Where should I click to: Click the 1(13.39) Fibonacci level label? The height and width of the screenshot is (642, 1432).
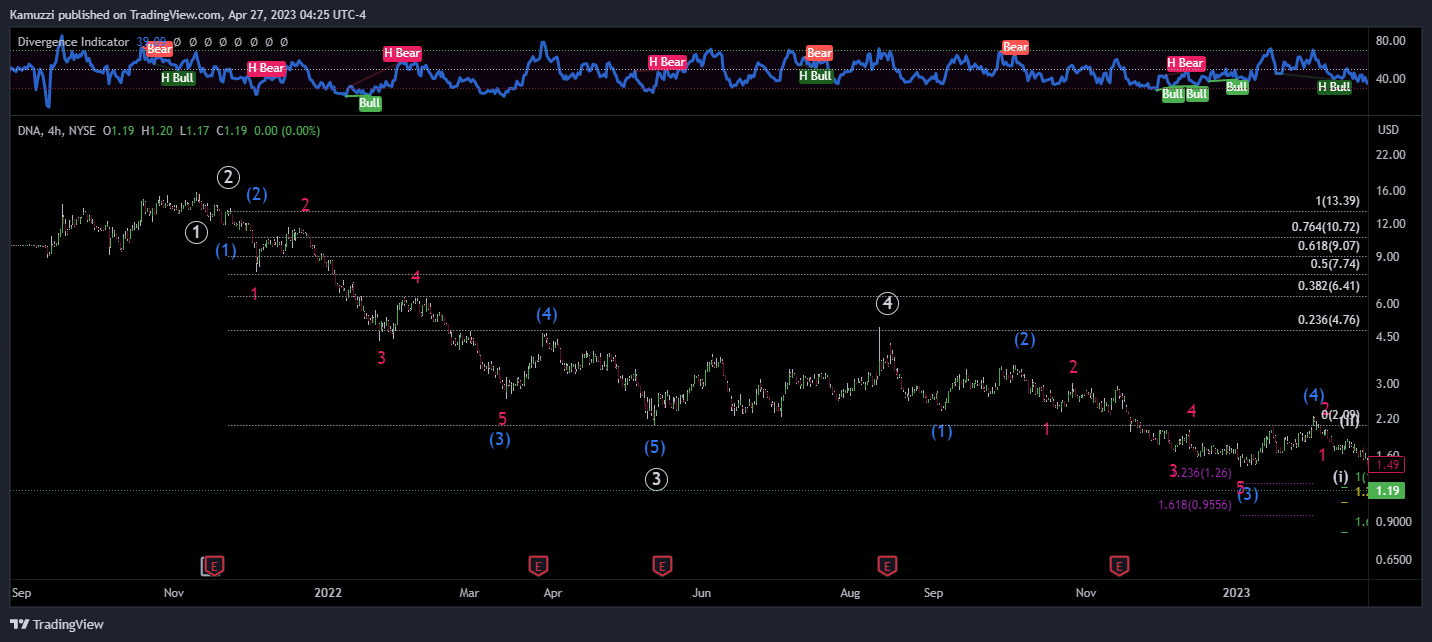pos(1337,201)
